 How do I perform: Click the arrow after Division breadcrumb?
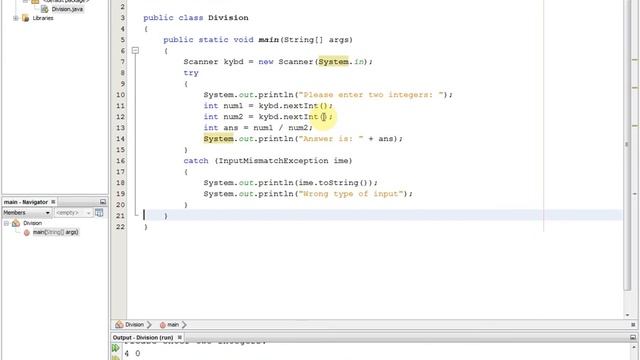coord(149,324)
